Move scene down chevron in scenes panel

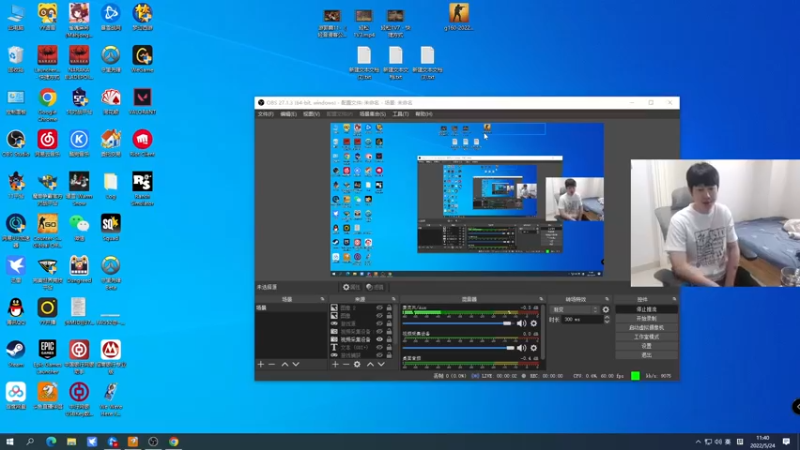296,364
